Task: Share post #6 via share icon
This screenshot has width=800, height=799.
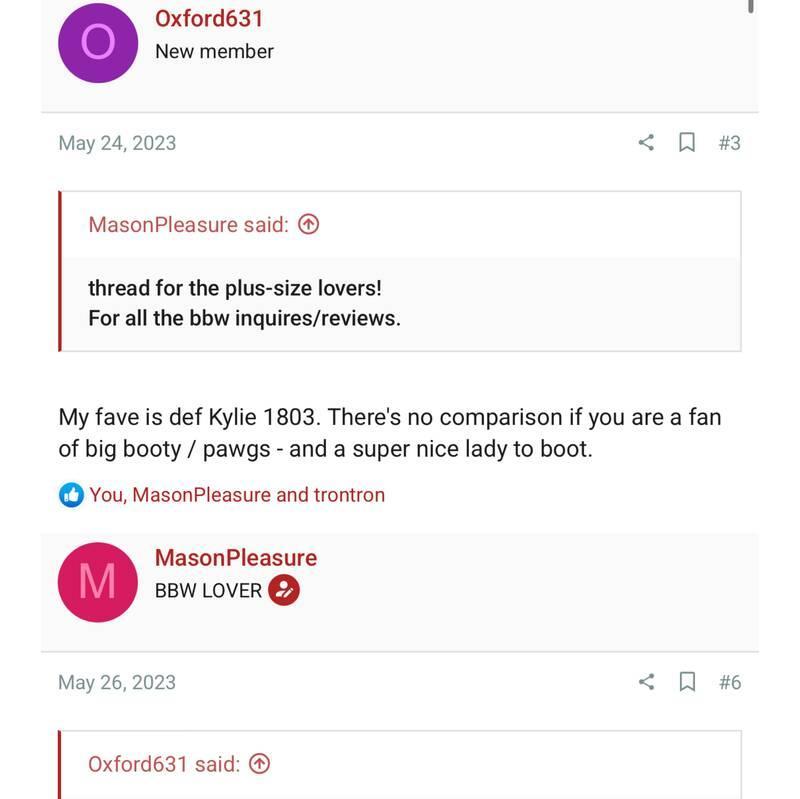Action: click(x=646, y=682)
